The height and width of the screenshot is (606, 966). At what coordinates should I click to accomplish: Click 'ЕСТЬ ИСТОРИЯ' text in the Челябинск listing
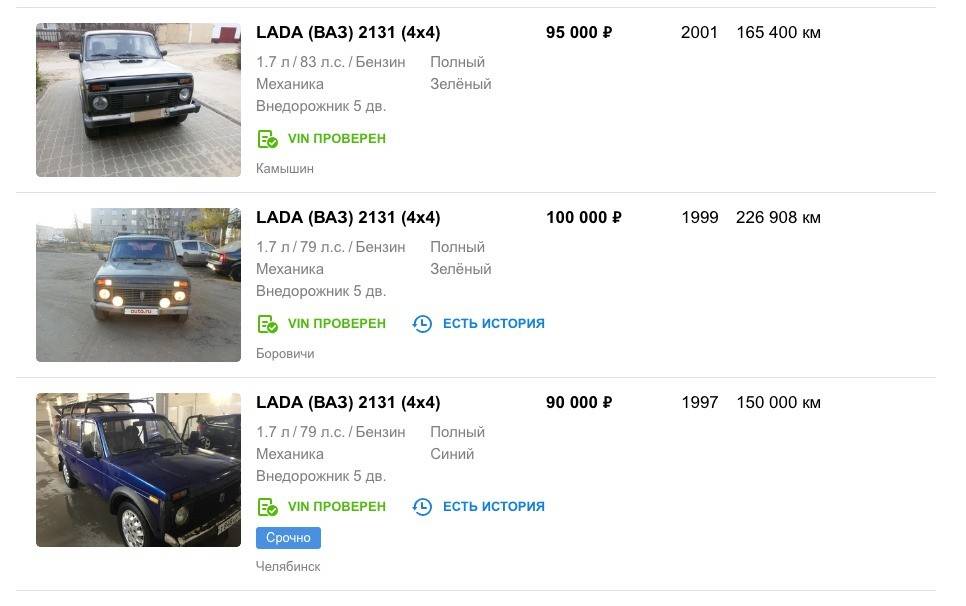[493, 507]
